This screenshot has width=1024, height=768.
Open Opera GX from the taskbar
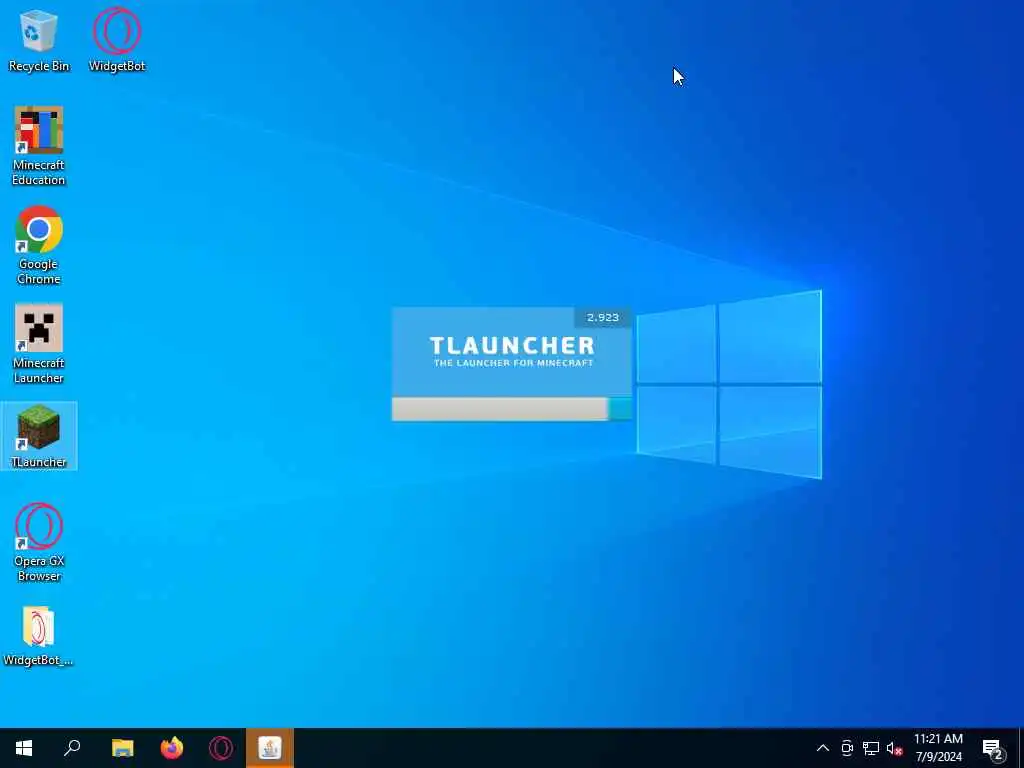pyautogui.click(x=221, y=748)
